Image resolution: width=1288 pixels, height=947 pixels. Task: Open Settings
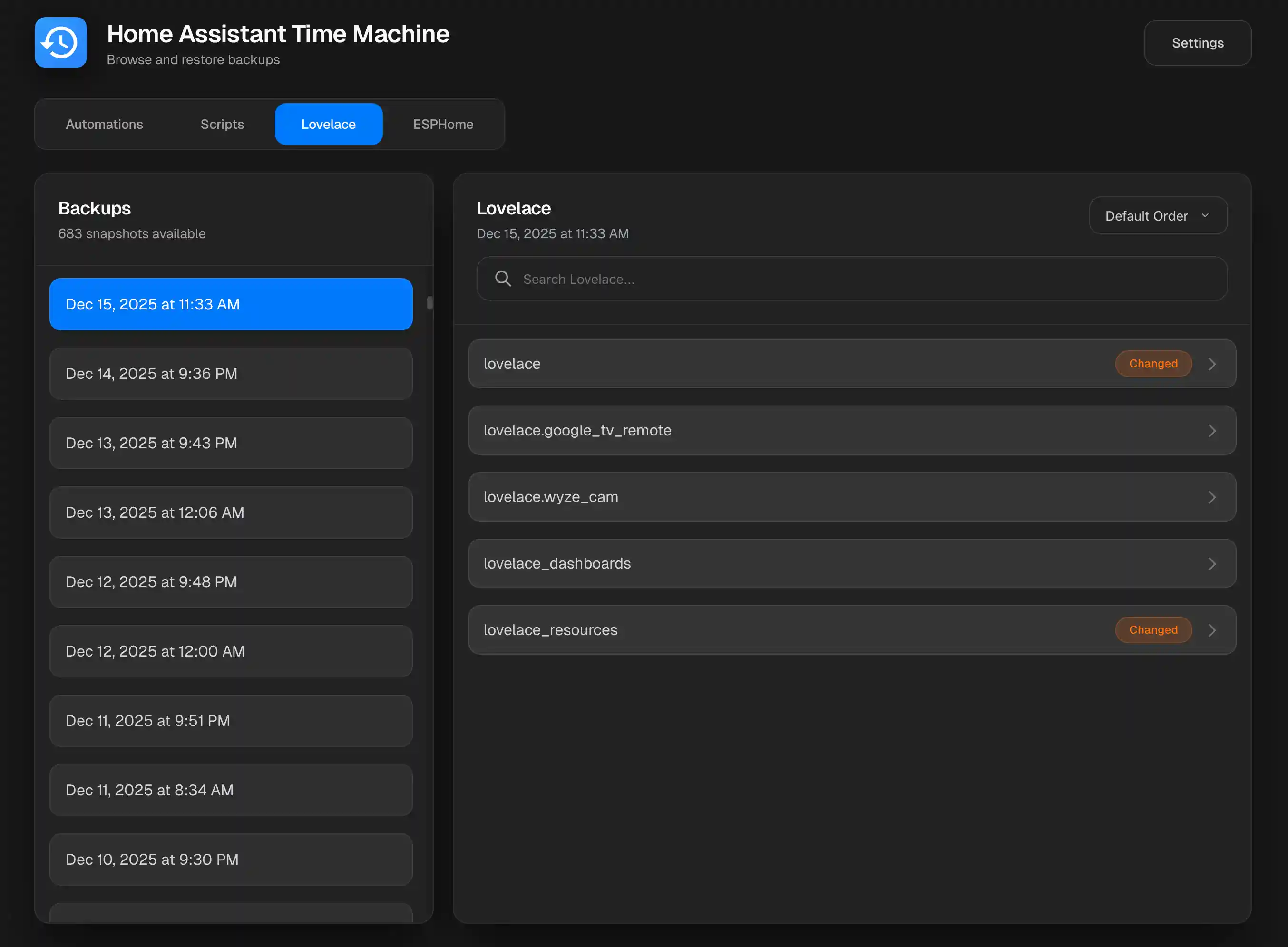click(x=1197, y=42)
